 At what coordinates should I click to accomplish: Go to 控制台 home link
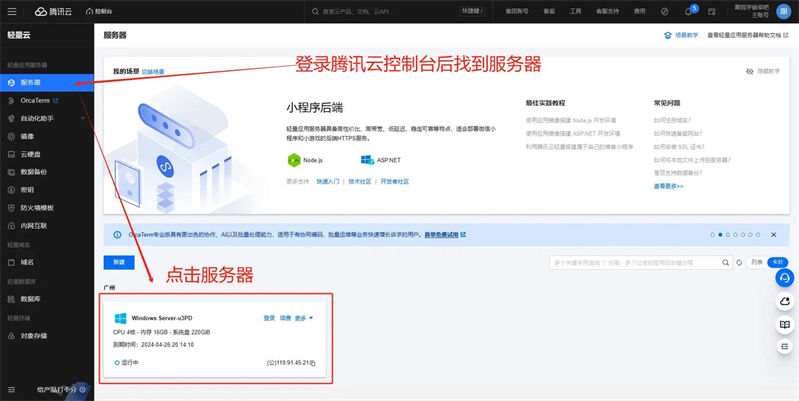coord(99,11)
